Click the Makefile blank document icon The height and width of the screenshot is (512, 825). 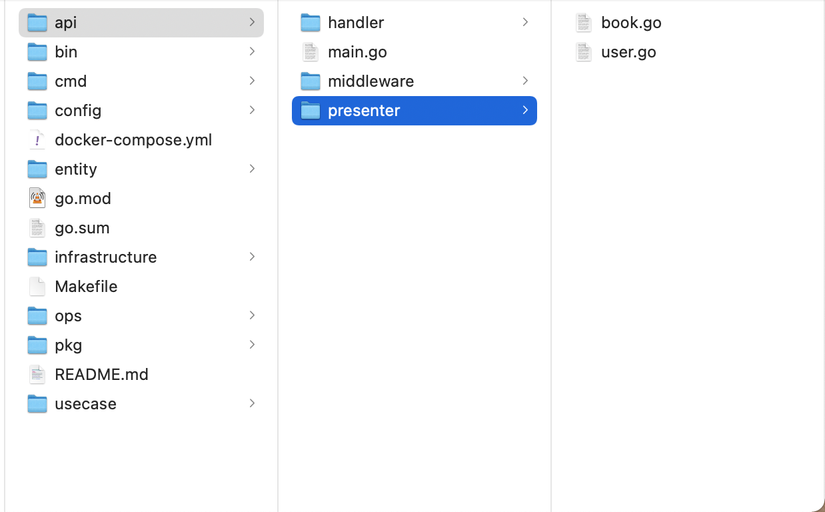[x=37, y=287]
